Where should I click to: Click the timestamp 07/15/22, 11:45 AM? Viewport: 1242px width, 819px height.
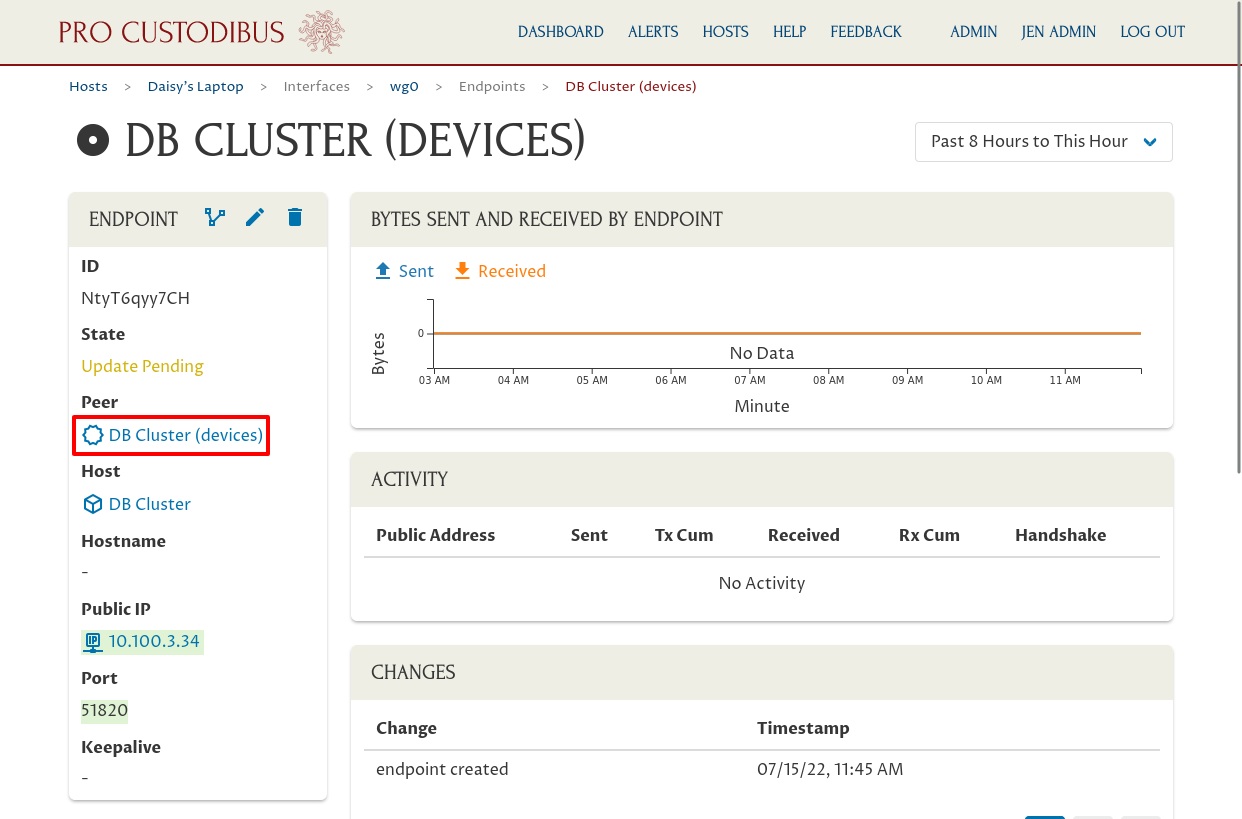830,770
